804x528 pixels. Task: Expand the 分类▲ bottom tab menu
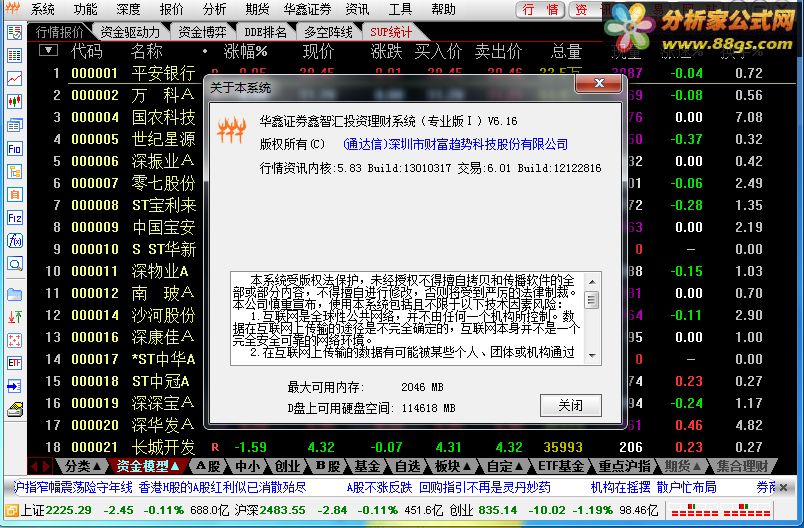pos(83,466)
